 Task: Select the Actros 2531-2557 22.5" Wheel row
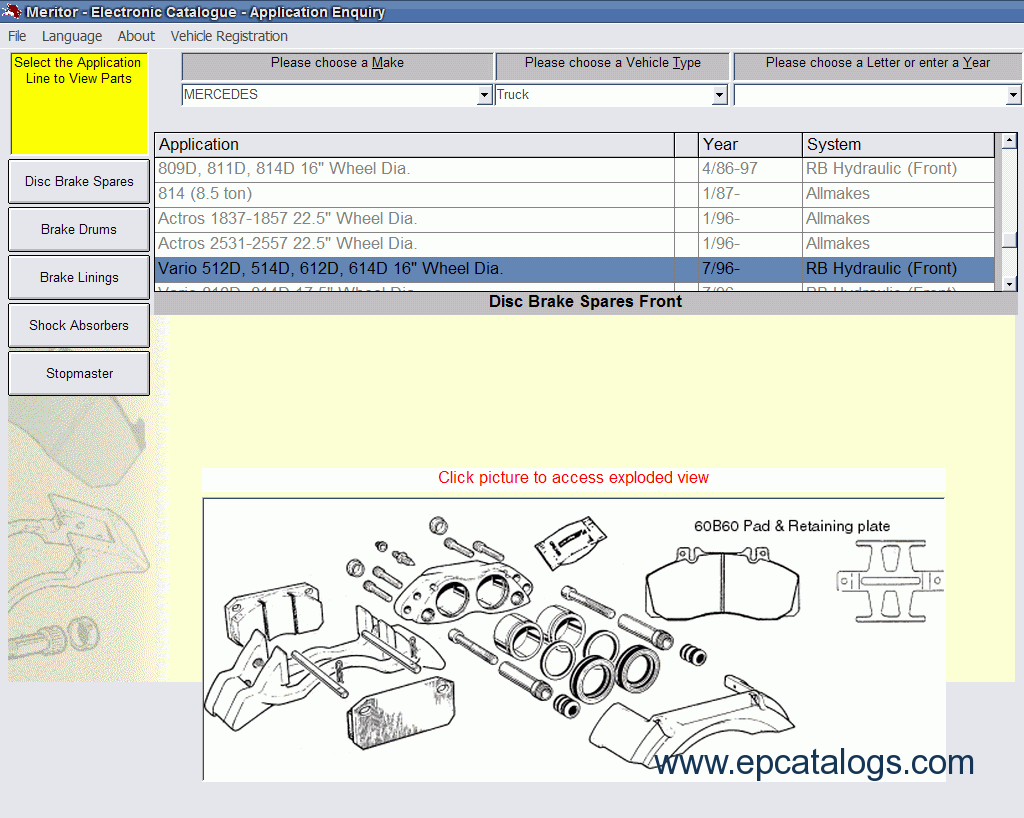575,244
